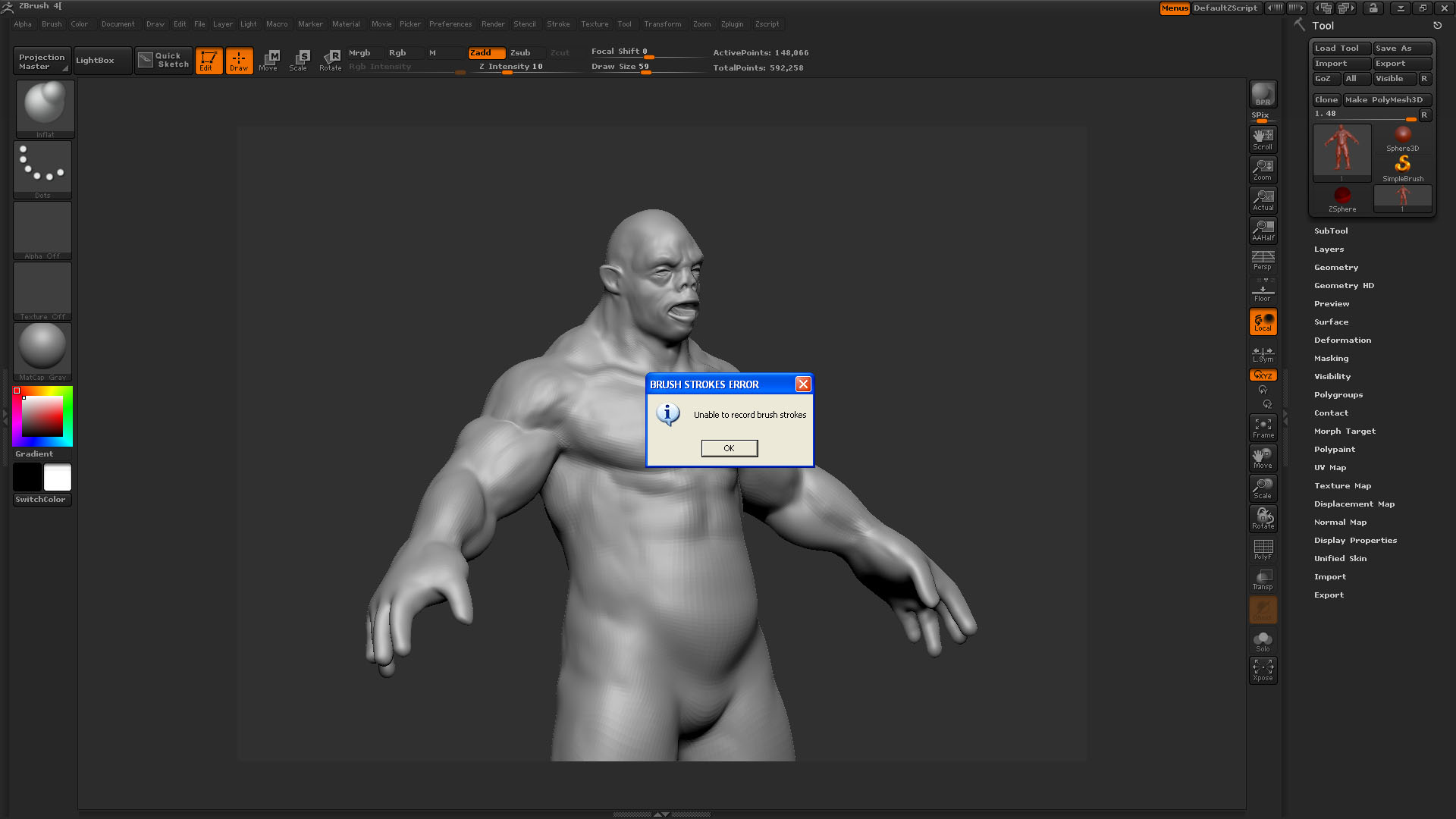Screen dimensions: 1456x819
Task: Select the Scroll canvas icon
Action: (1263, 139)
